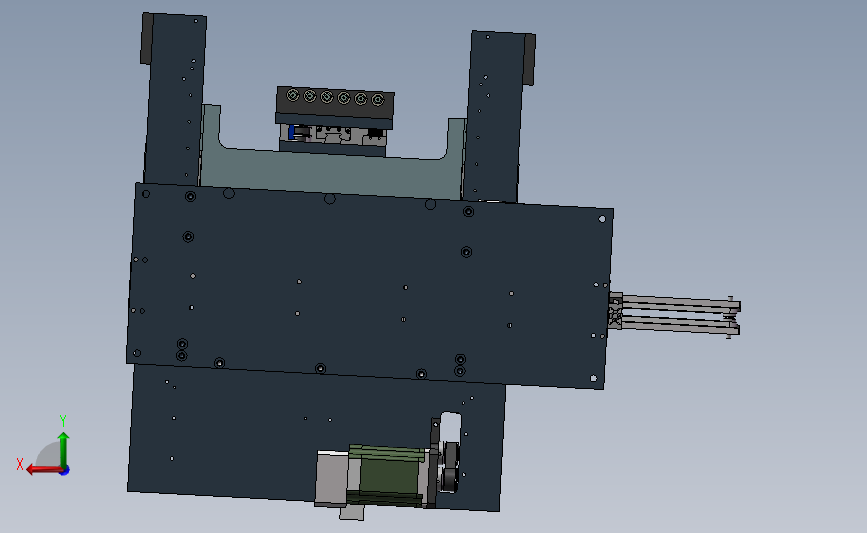Select the green stepper motor body
Image resolution: width=867 pixels, height=533 pixels.
(388, 475)
